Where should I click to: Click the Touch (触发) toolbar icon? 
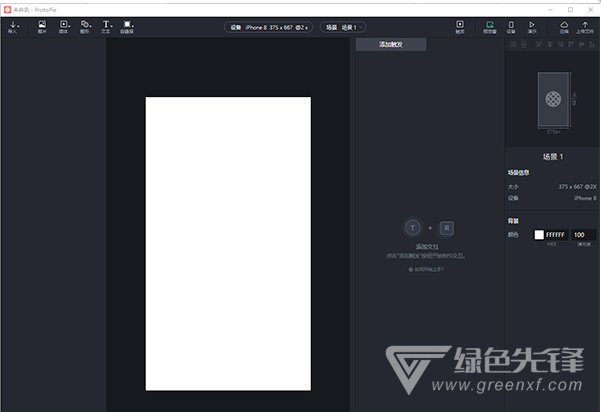coord(460,26)
